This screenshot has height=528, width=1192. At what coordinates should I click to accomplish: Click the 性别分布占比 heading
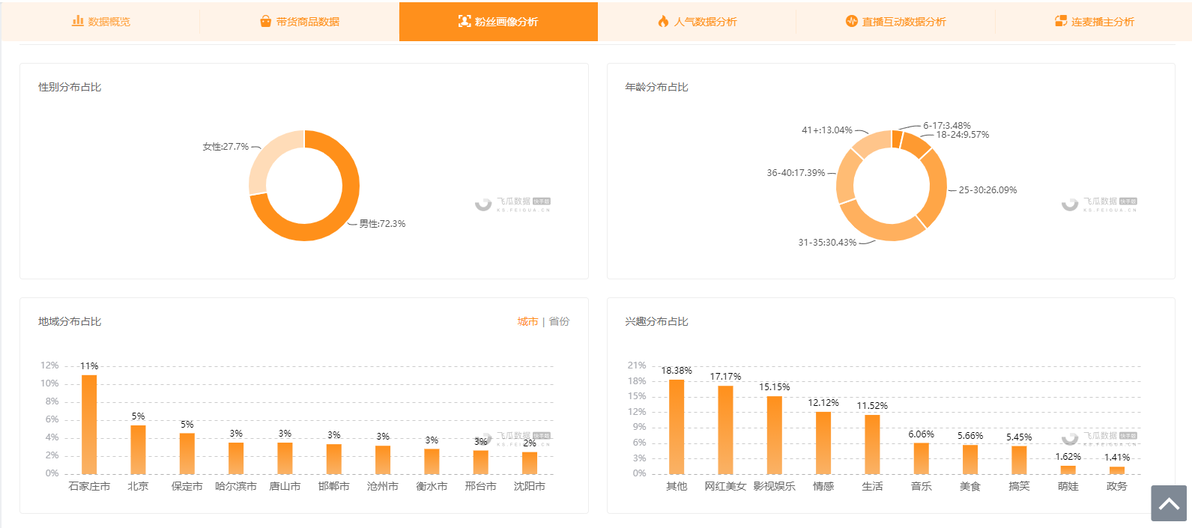(x=70, y=87)
